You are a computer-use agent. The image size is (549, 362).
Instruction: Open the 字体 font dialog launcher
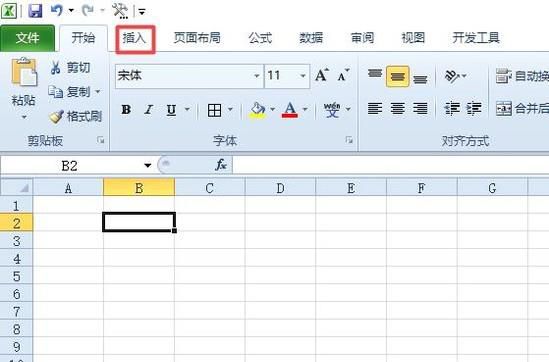349,140
